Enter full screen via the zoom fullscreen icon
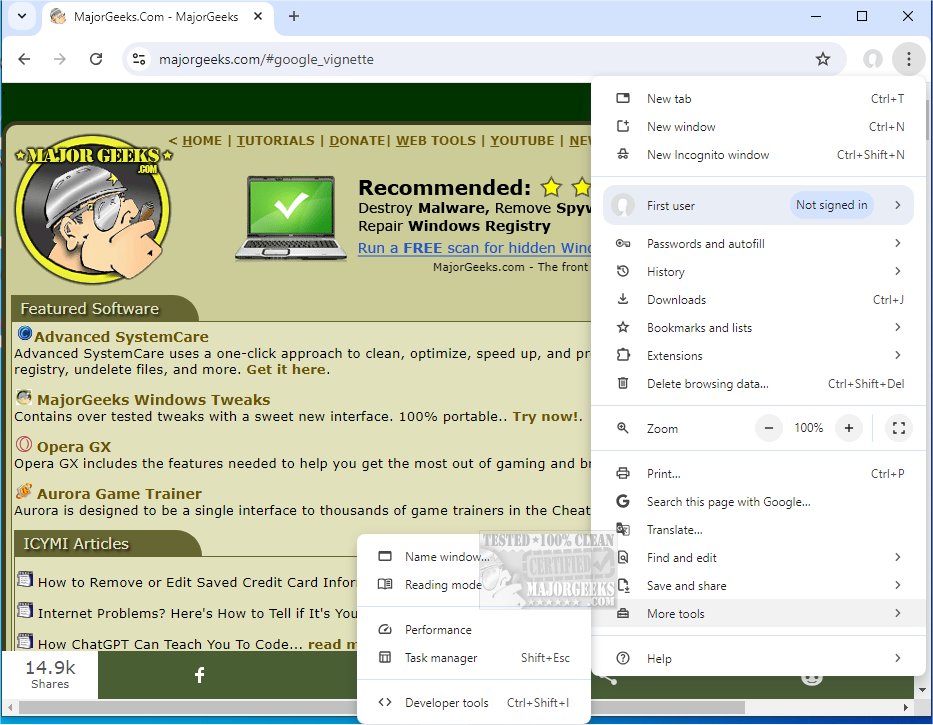Screen dimensions: 933x725 898,427
